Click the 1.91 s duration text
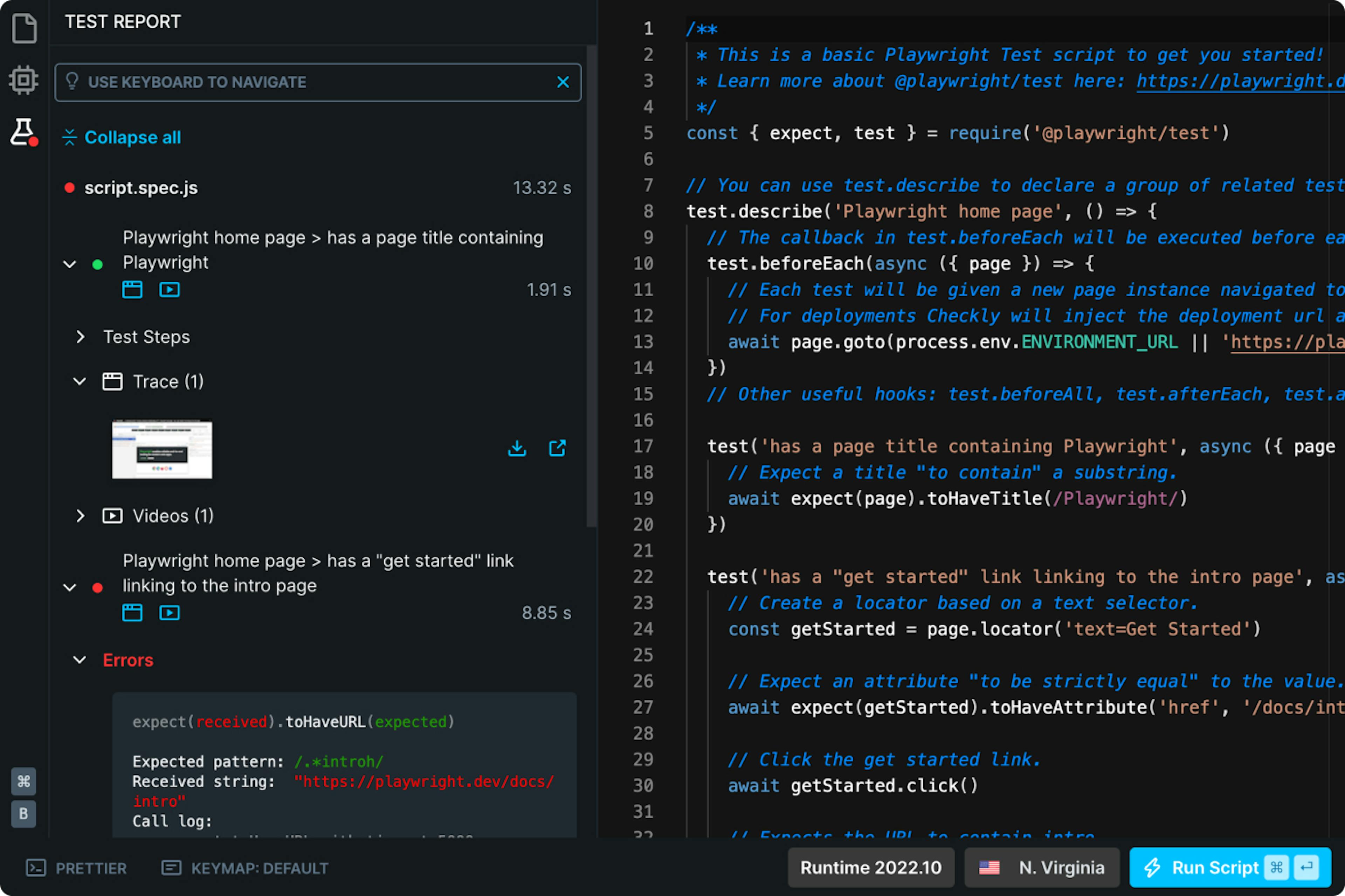 549,290
